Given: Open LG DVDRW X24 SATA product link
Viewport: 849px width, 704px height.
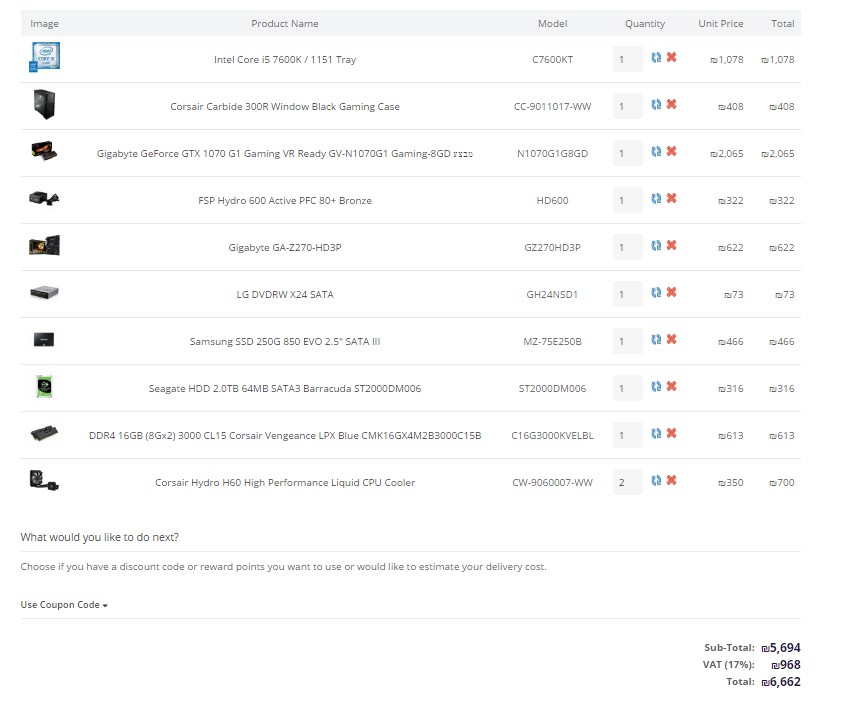Looking at the screenshot, I should [x=285, y=295].
